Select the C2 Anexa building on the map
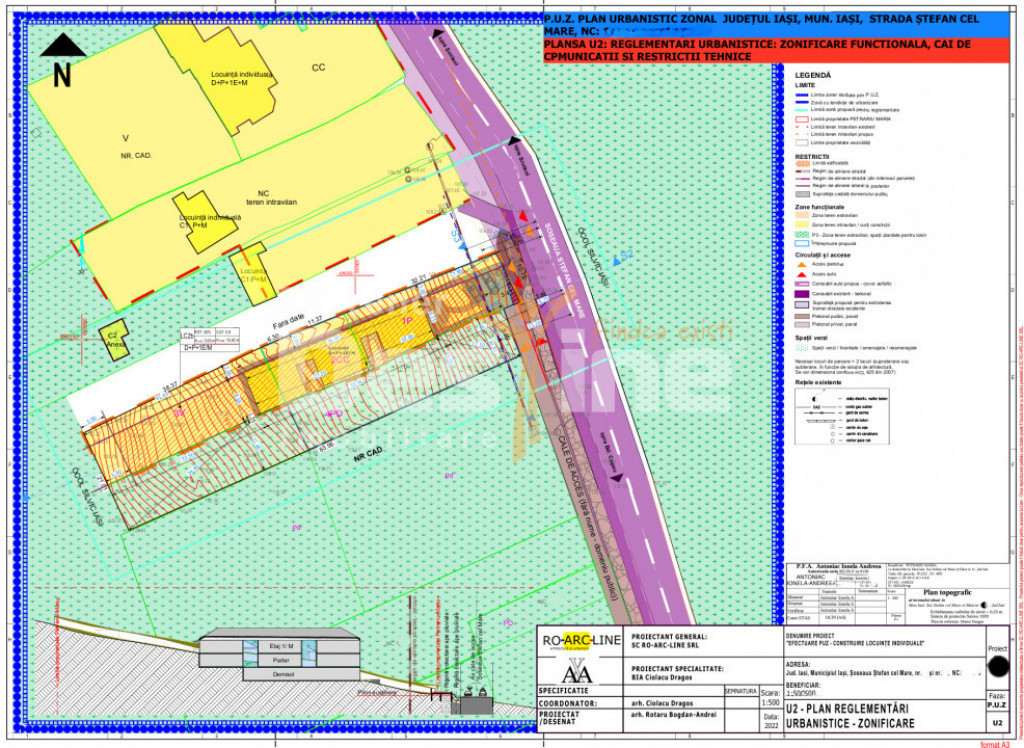The height and width of the screenshot is (748, 1024). 113,337
